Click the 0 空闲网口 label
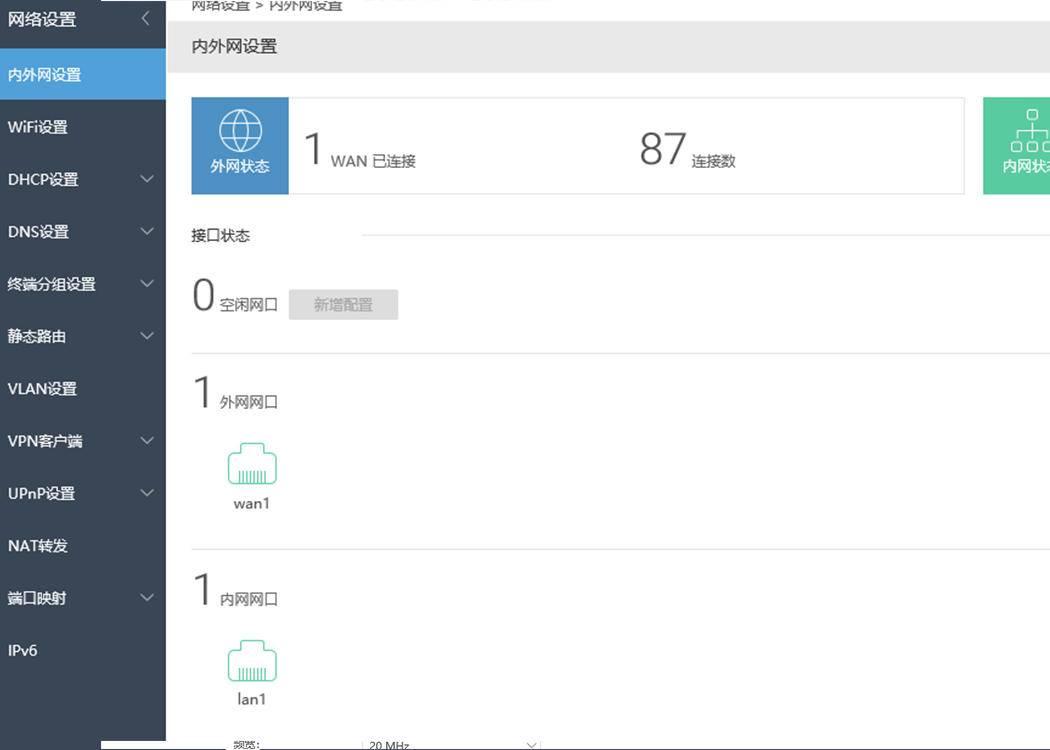Image resolution: width=1050 pixels, height=750 pixels. 235,295
